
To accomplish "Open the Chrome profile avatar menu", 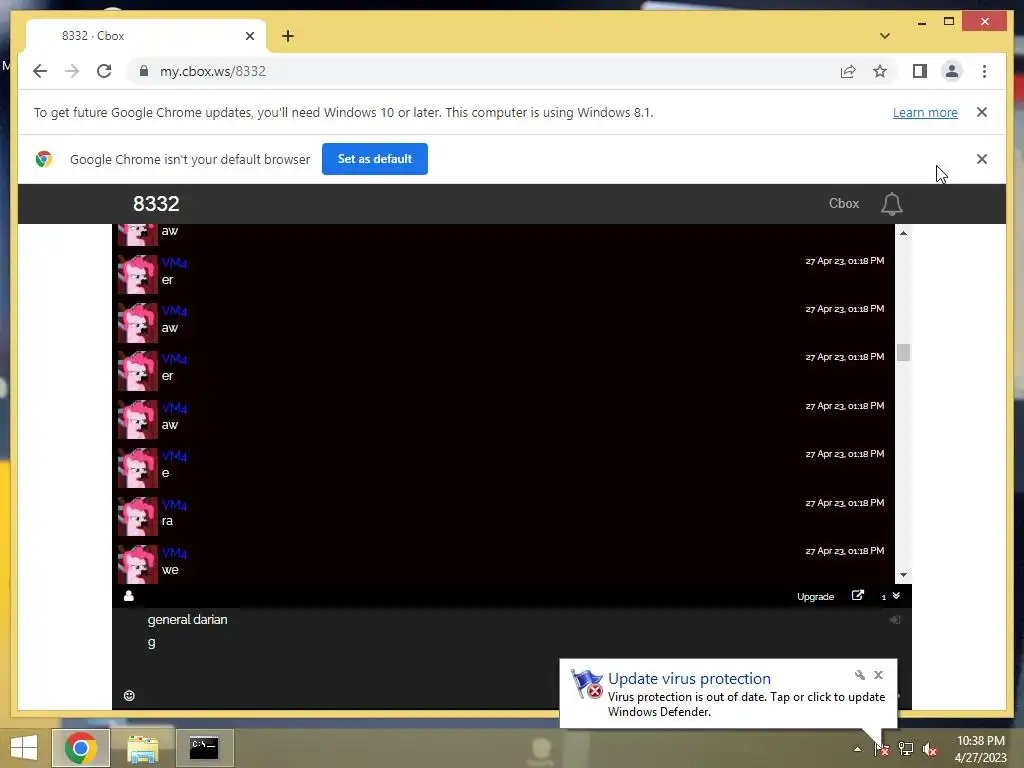I will click(952, 71).
